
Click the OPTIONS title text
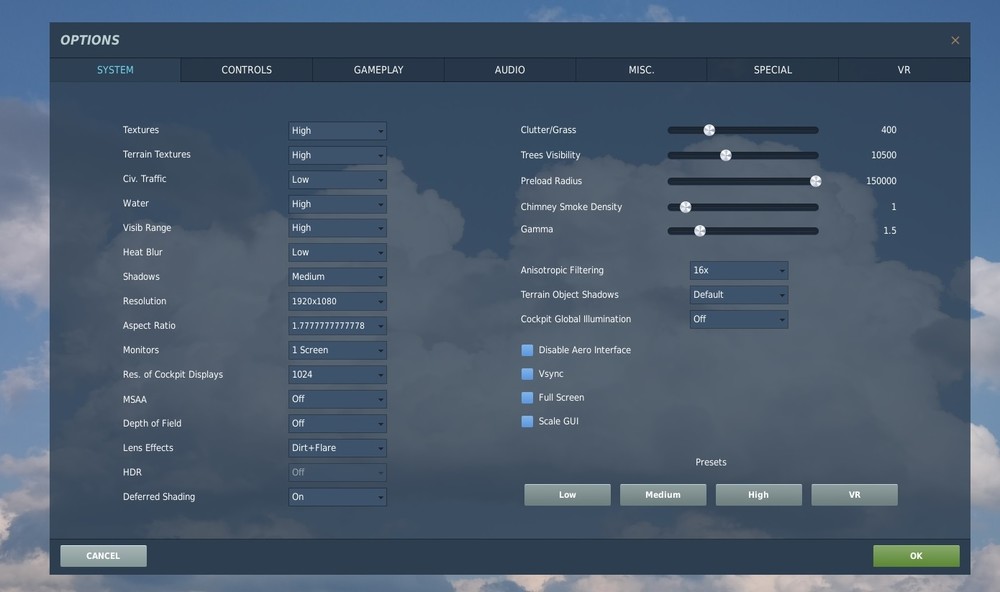[x=90, y=40]
